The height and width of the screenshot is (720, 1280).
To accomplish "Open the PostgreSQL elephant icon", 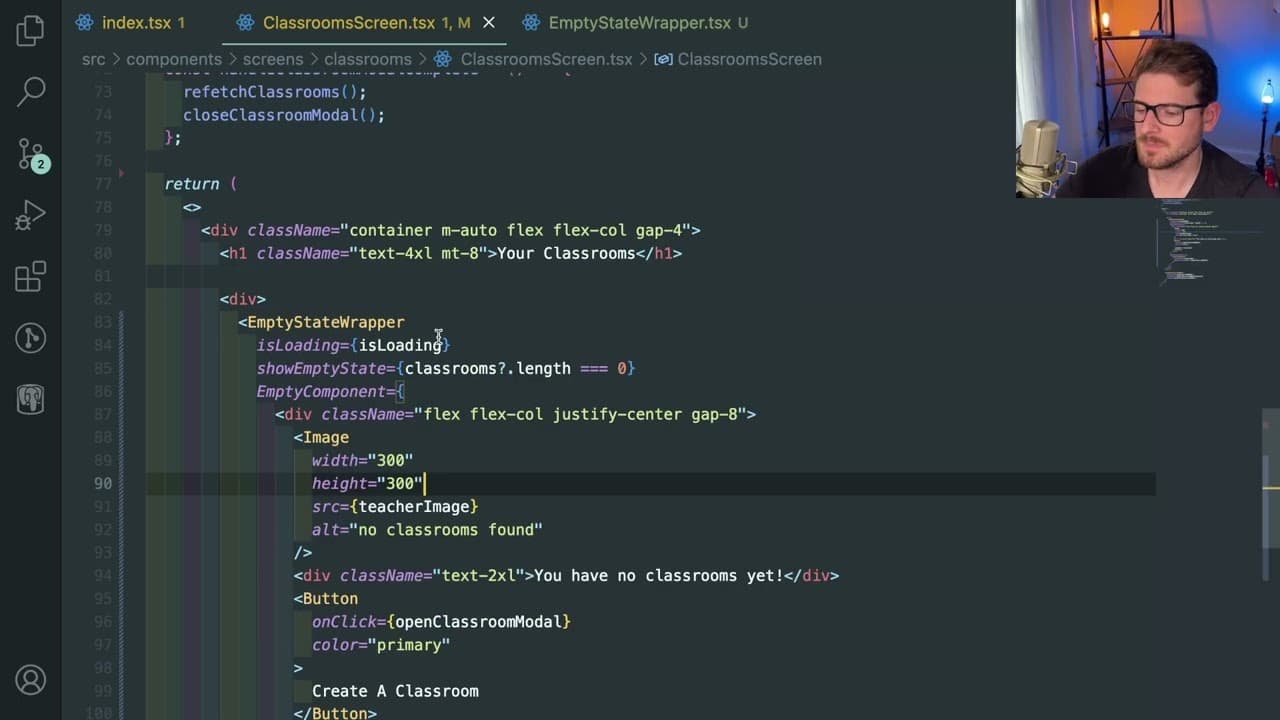I will pos(30,399).
